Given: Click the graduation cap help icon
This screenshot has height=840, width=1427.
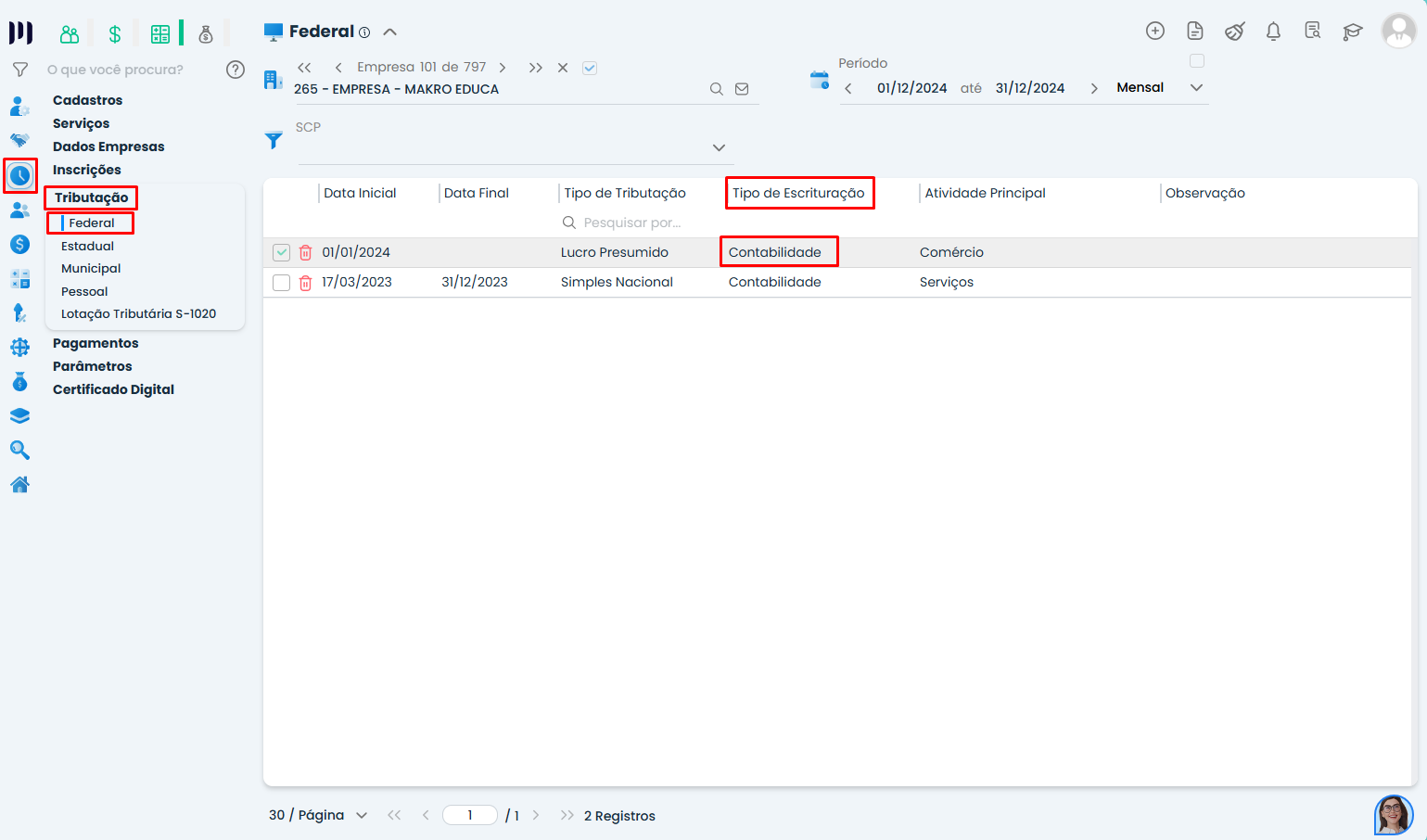Looking at the screenshot, I should [1352, 32].
